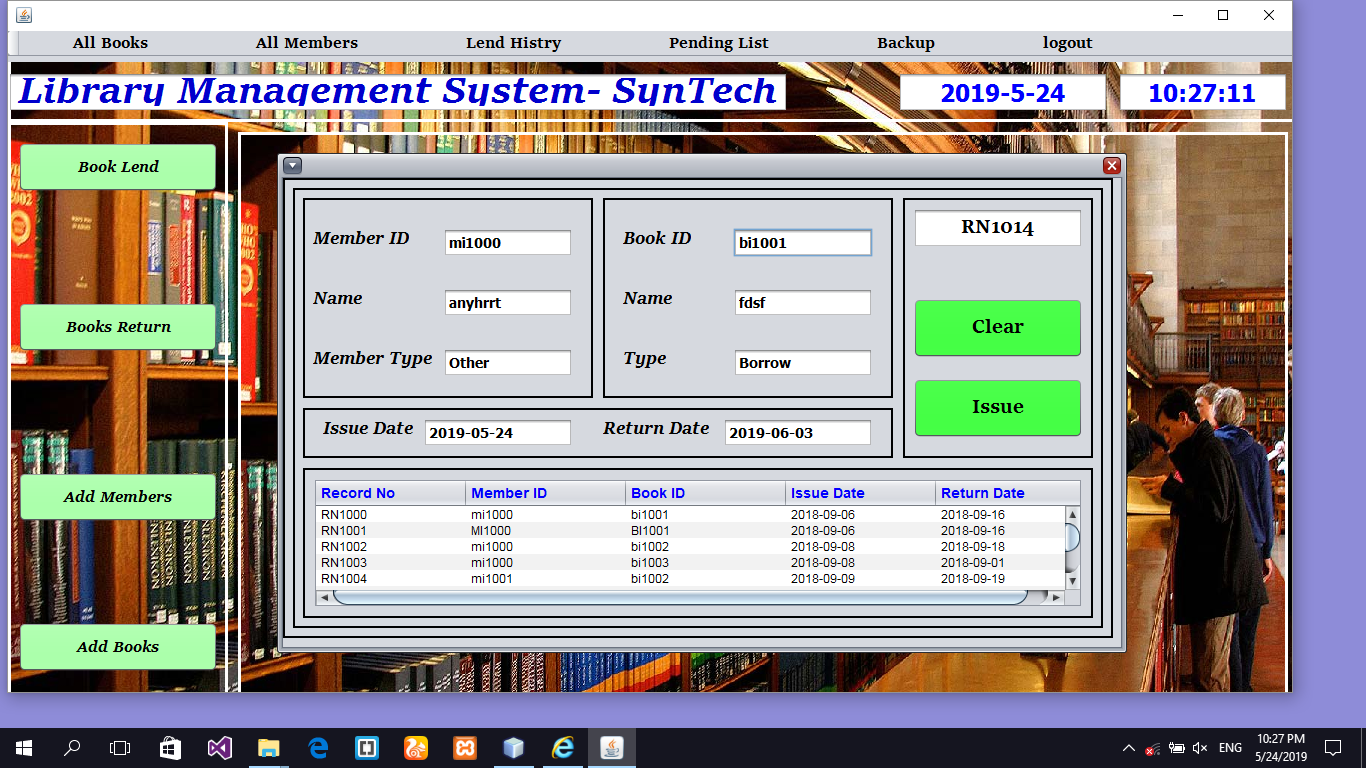Click the ENG language indicator
The width and height of the screenshot is (1366, 768).
pyautogui.click(x=1231, y=748)
